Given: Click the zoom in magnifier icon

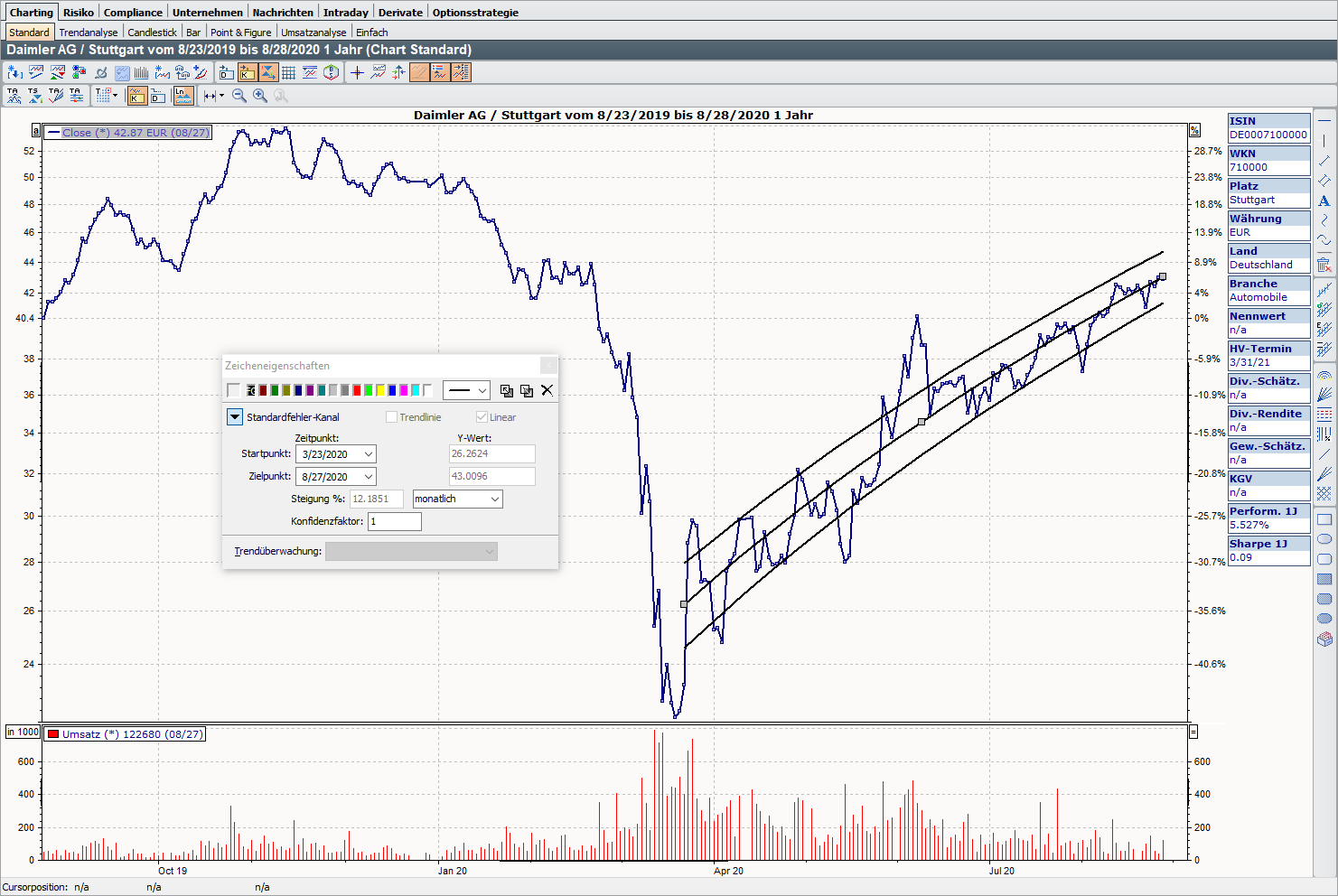Looking at the screenshot, I should click(260, 96).
